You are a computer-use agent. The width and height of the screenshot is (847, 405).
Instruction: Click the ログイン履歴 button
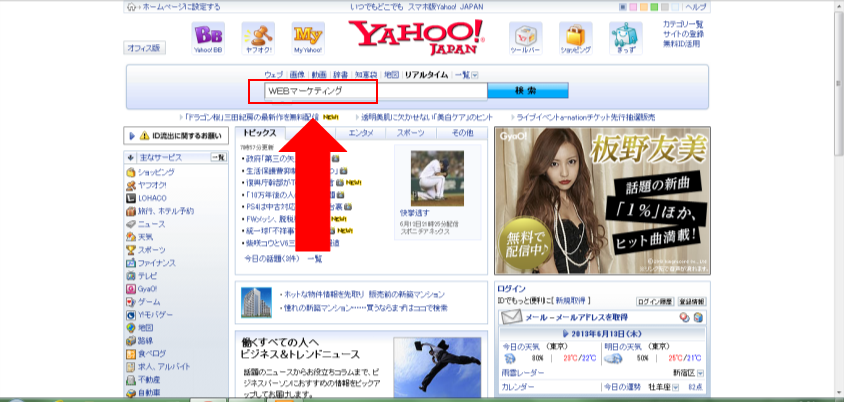click(x=654, y=302)
